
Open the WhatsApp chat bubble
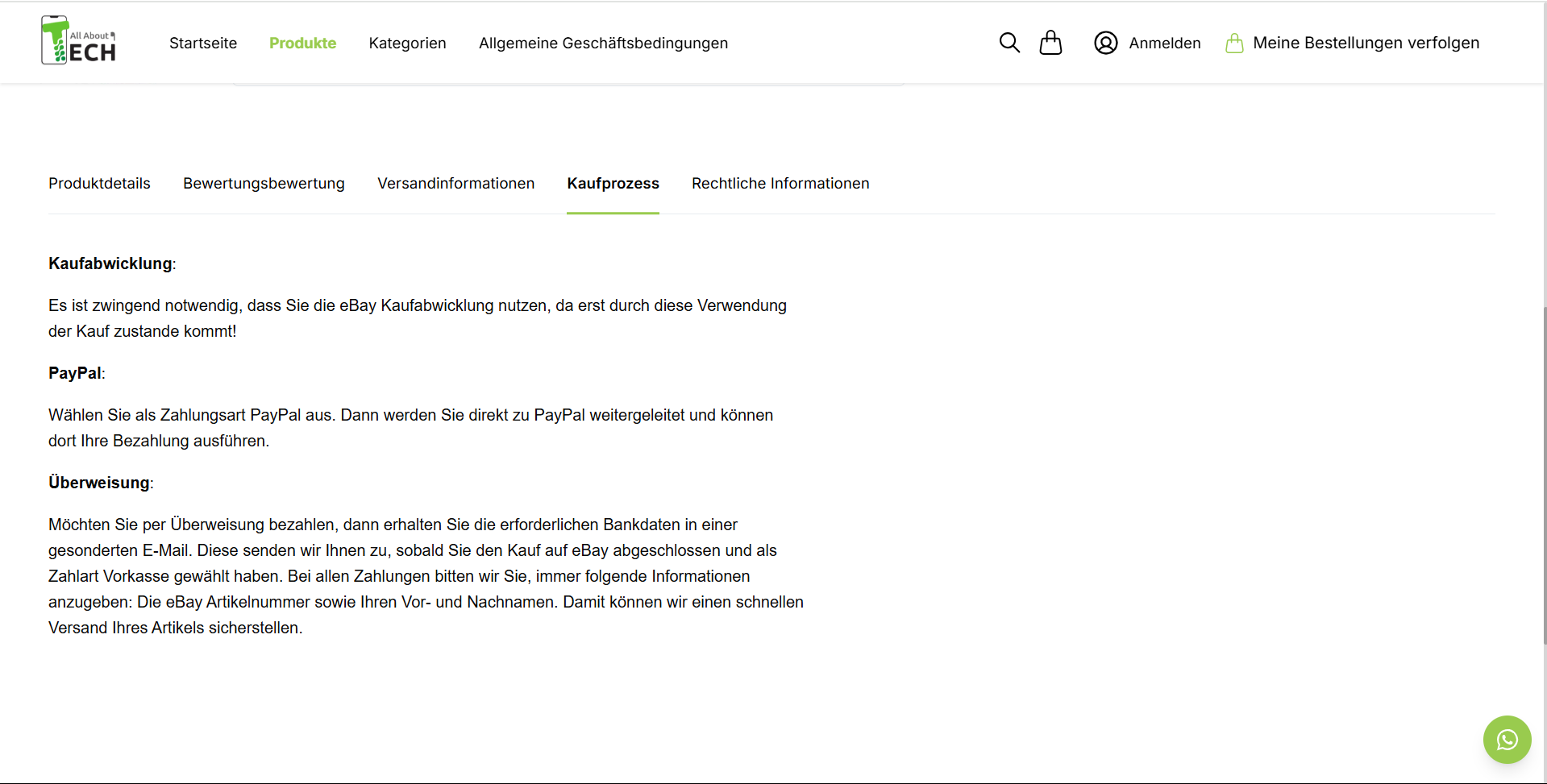point(1507,739)
